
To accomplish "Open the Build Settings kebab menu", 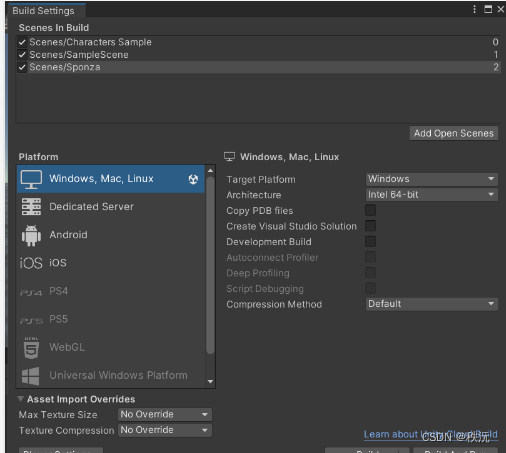I will click(x=474, y=9).
